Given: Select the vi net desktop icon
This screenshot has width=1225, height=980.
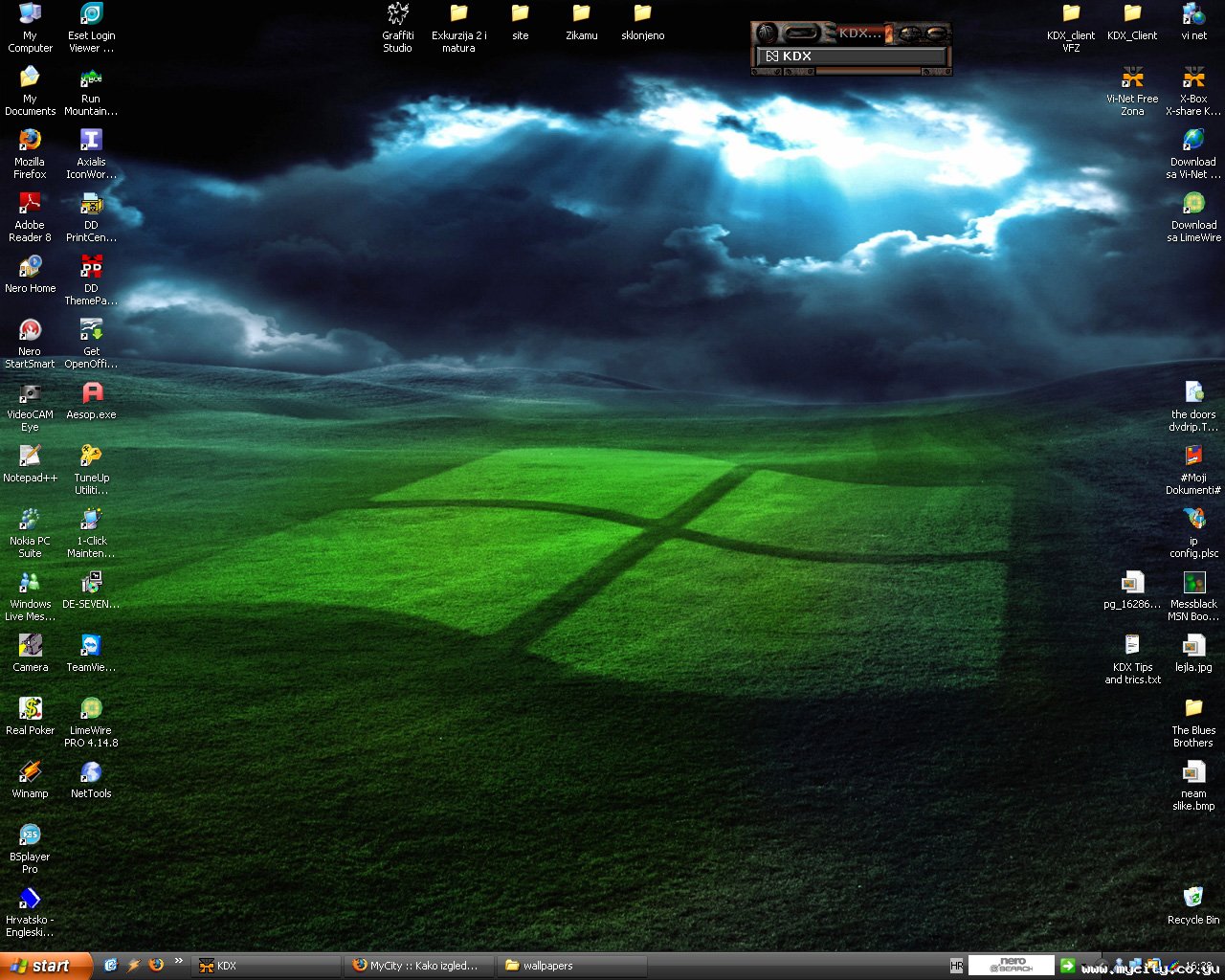Looking at the screenshot, I should [1193, 21].
